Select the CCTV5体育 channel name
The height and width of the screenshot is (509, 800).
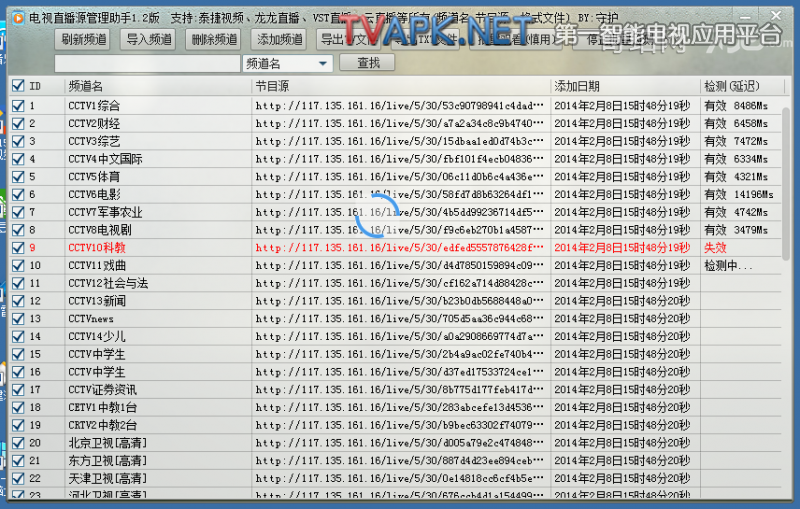(94, 177)
